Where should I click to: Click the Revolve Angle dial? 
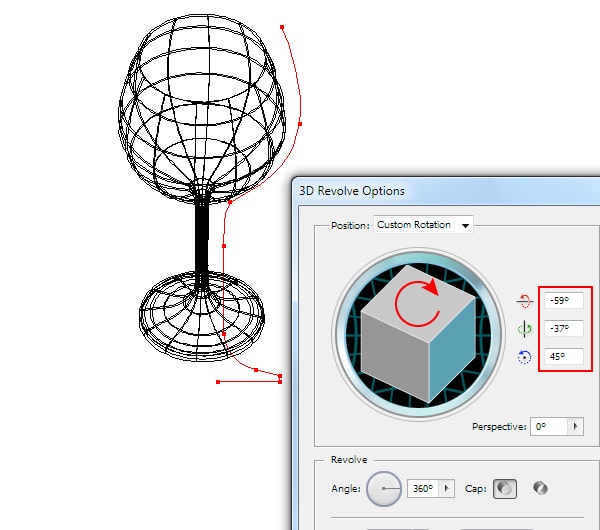(384, 489)
